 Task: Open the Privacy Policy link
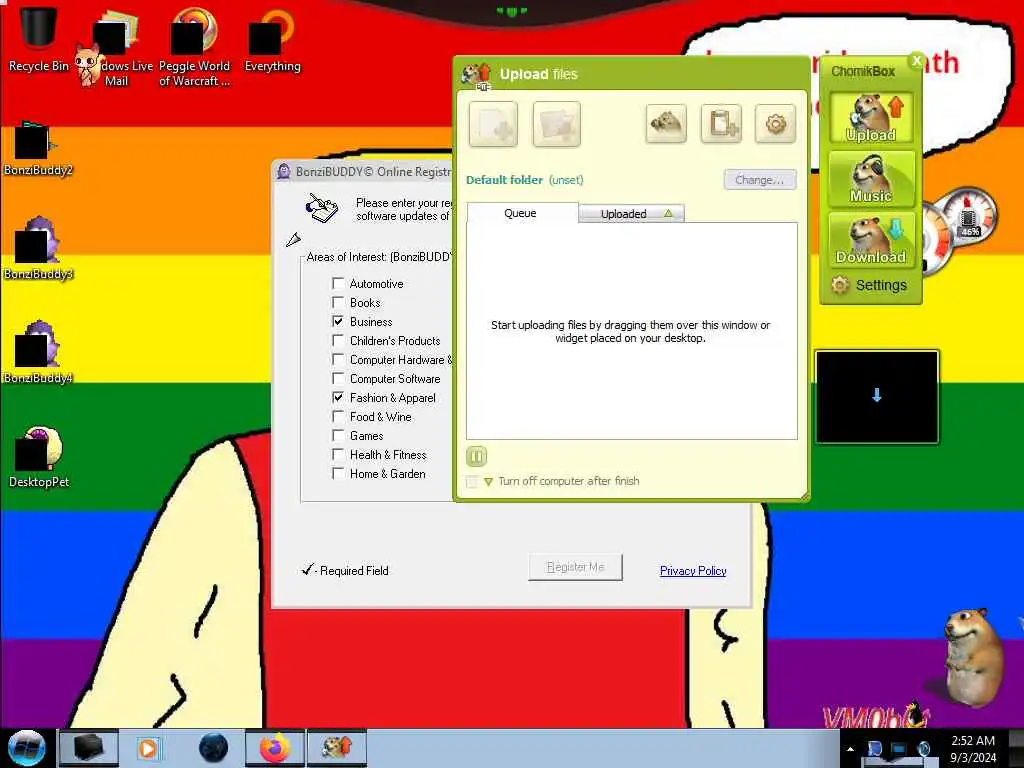(693, 571)
